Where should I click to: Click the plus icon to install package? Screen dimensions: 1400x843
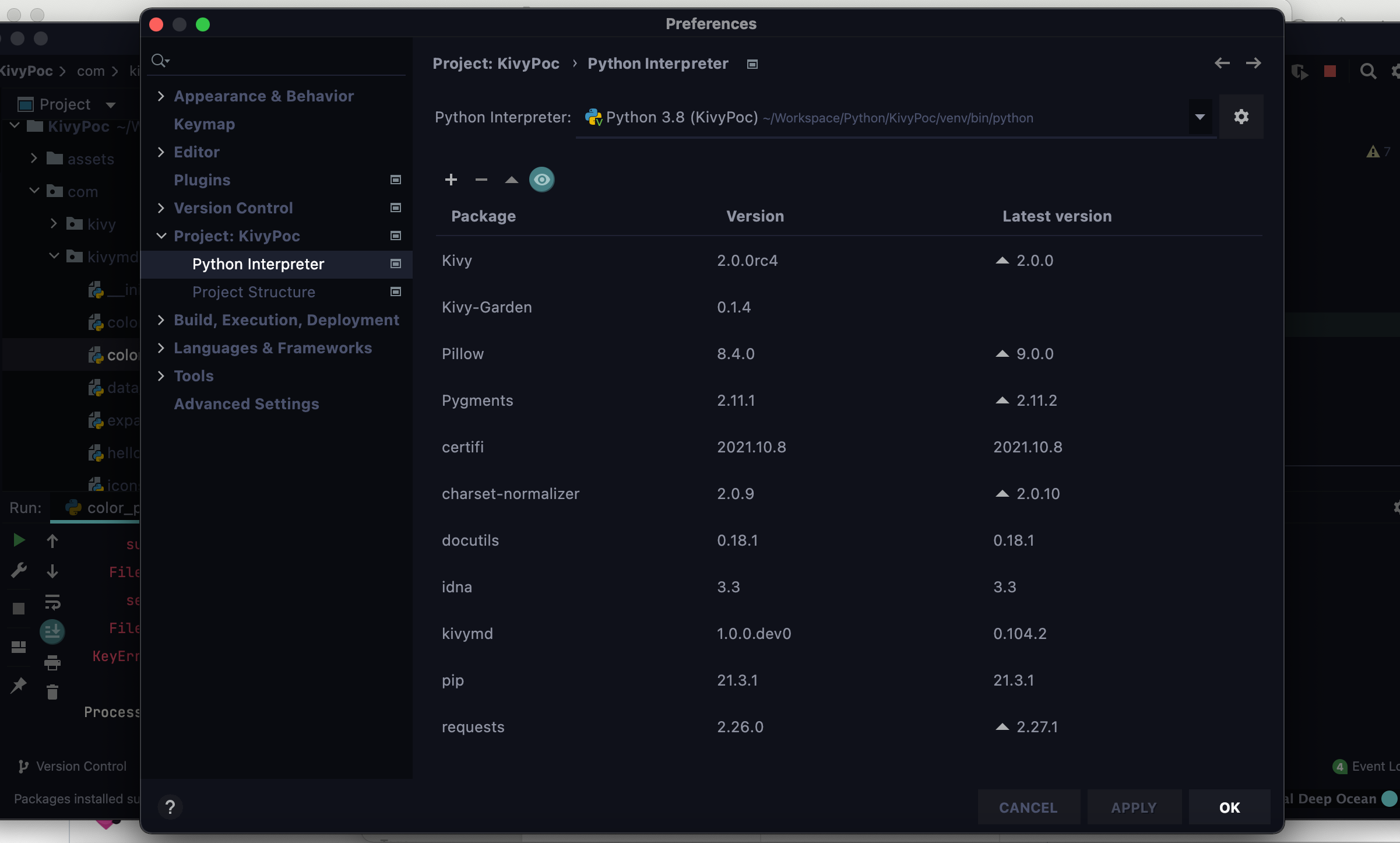pyautogui.click(x=451, y=180)
